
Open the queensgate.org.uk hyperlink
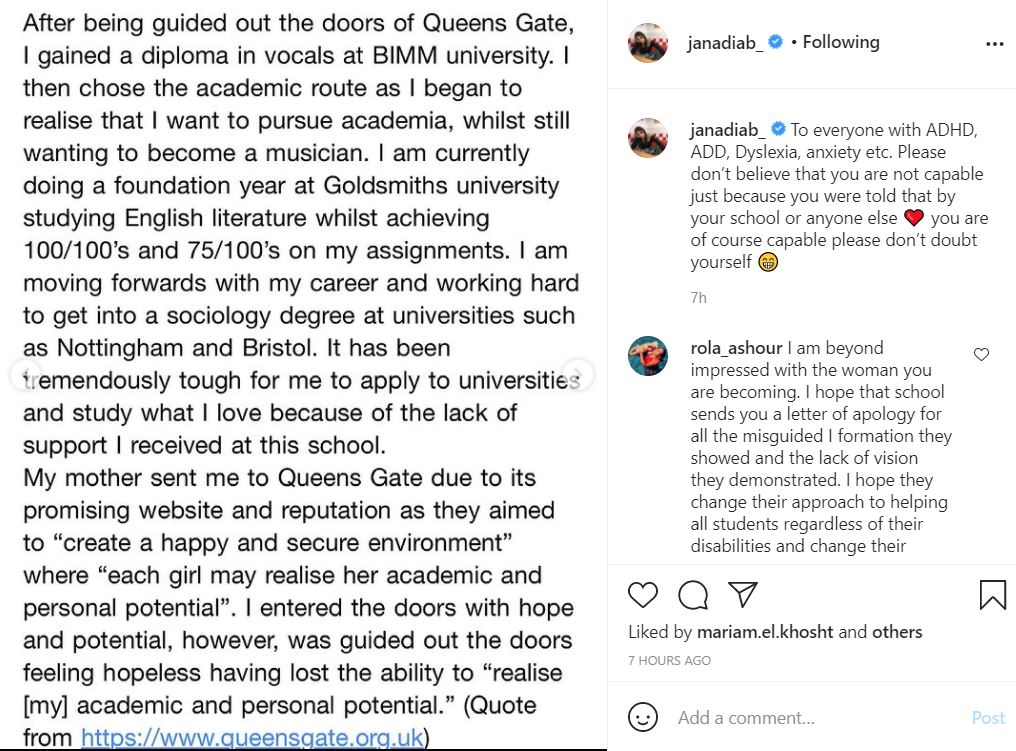(x=252, y=738)
